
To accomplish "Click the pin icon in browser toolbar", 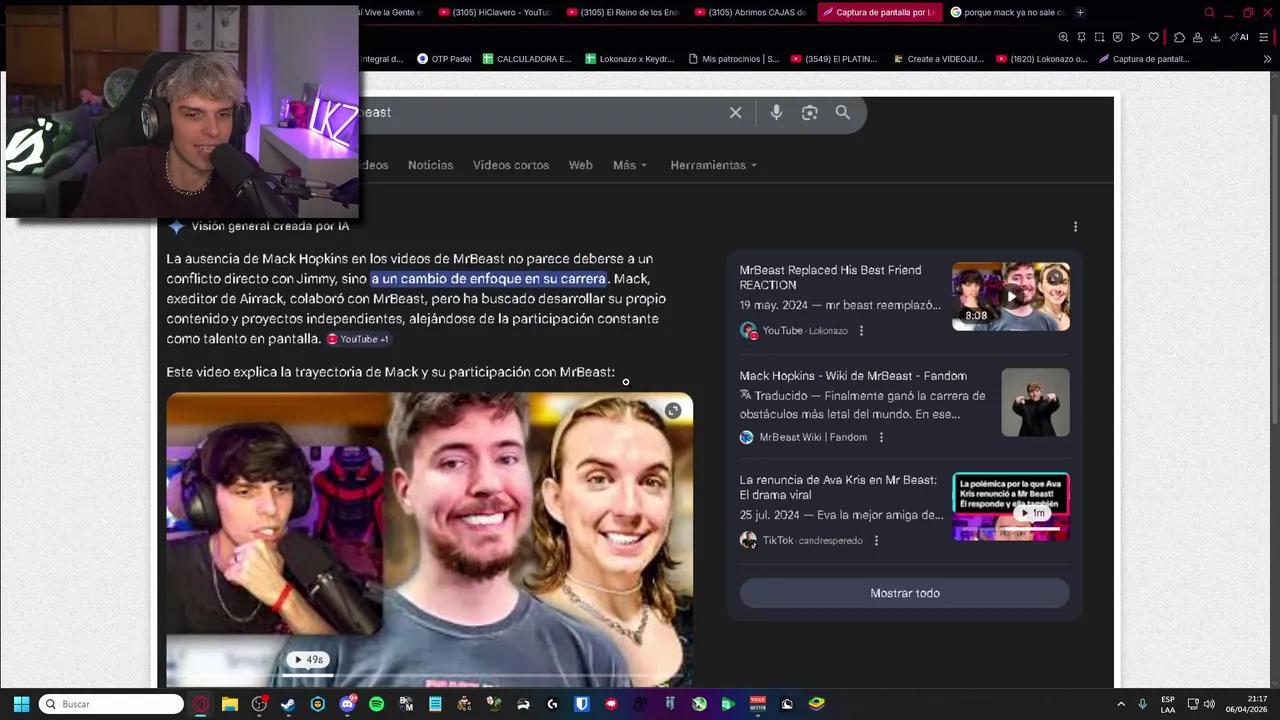I will click(1081, 37).
